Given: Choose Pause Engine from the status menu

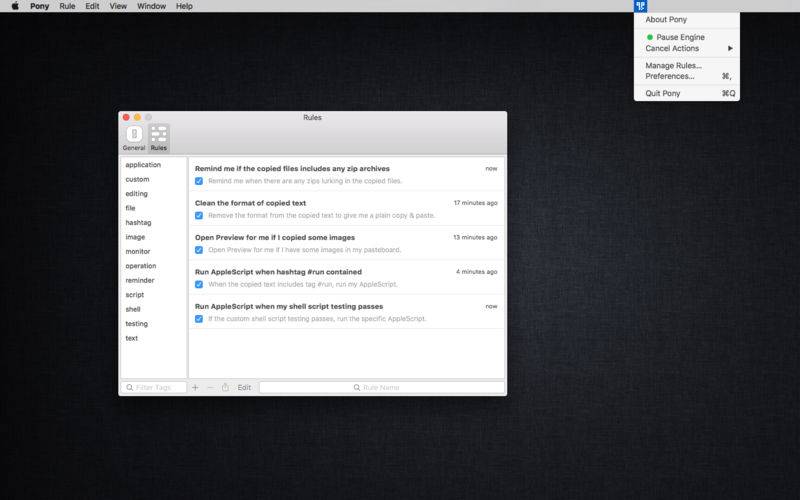Looking at the screenshot, I should [x=680, y=37].
